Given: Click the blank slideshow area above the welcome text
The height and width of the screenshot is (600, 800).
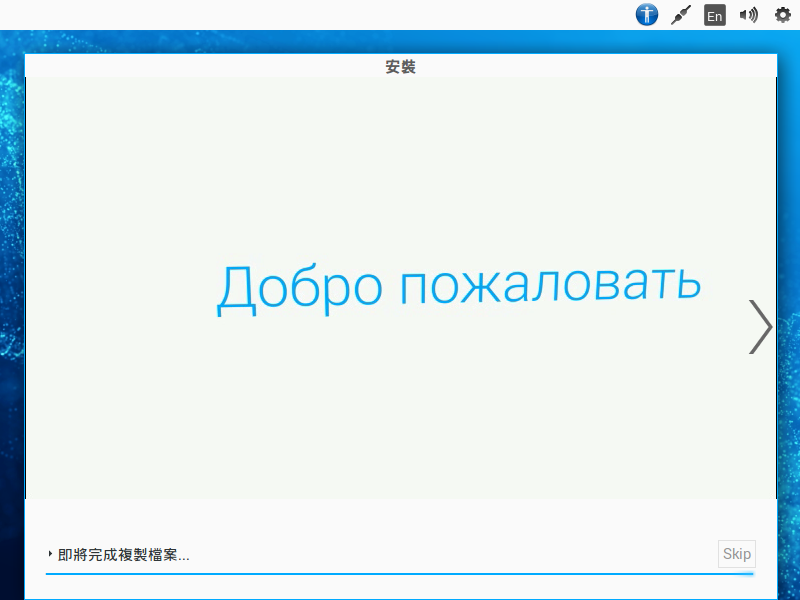Looking at the screenshot, I should (400, 160).
